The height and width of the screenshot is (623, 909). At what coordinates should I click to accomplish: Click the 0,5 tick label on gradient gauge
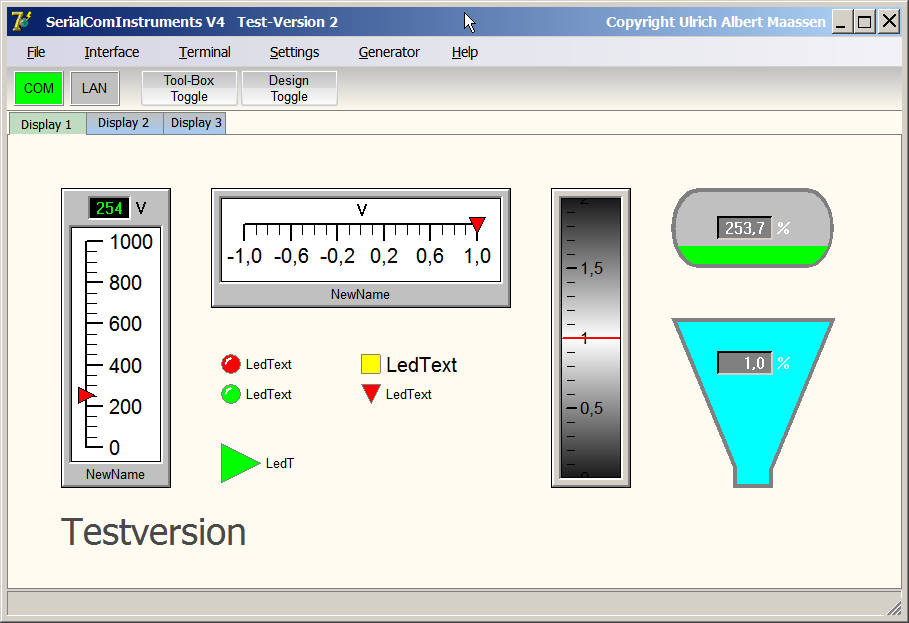(x=592, y=409)
